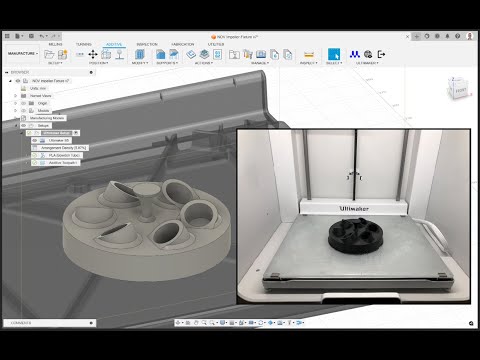The width and height of the screenshot is (480, 360).
Task: Switch to the FABRICATION tab
Action: point(182,44)
